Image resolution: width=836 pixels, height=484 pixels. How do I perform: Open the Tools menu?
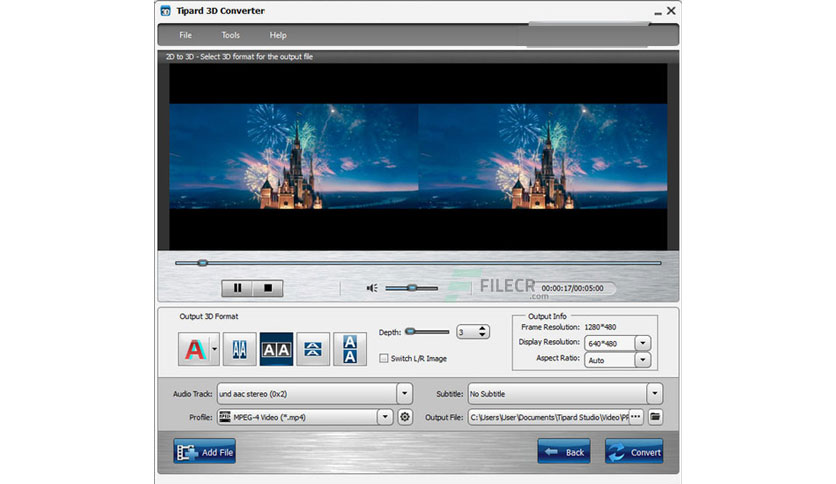tap(230, 35)
